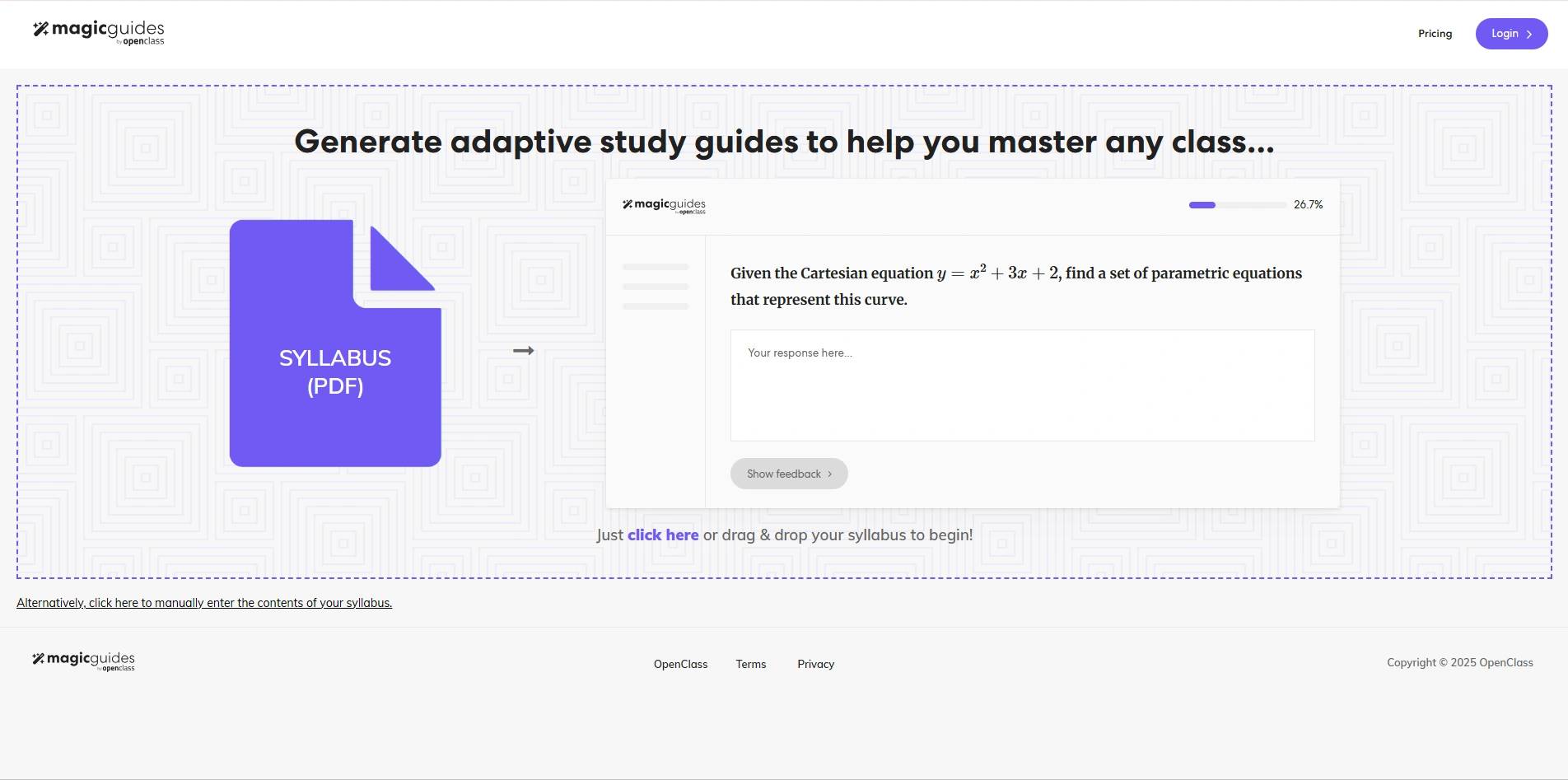Click the 26.7% progress label
Screen dimensions: 1568x780
(1308, 205)
